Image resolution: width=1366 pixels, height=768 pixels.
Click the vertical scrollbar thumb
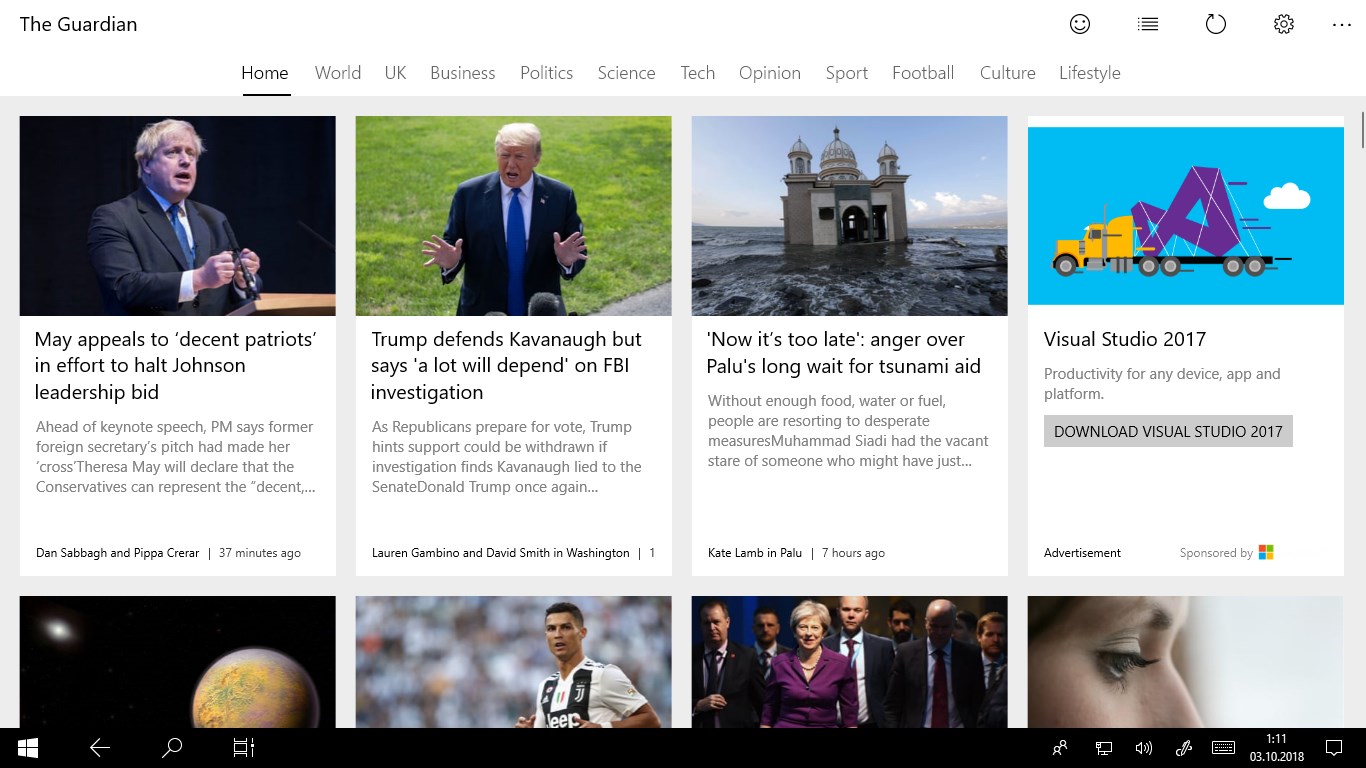[1361, 131]
